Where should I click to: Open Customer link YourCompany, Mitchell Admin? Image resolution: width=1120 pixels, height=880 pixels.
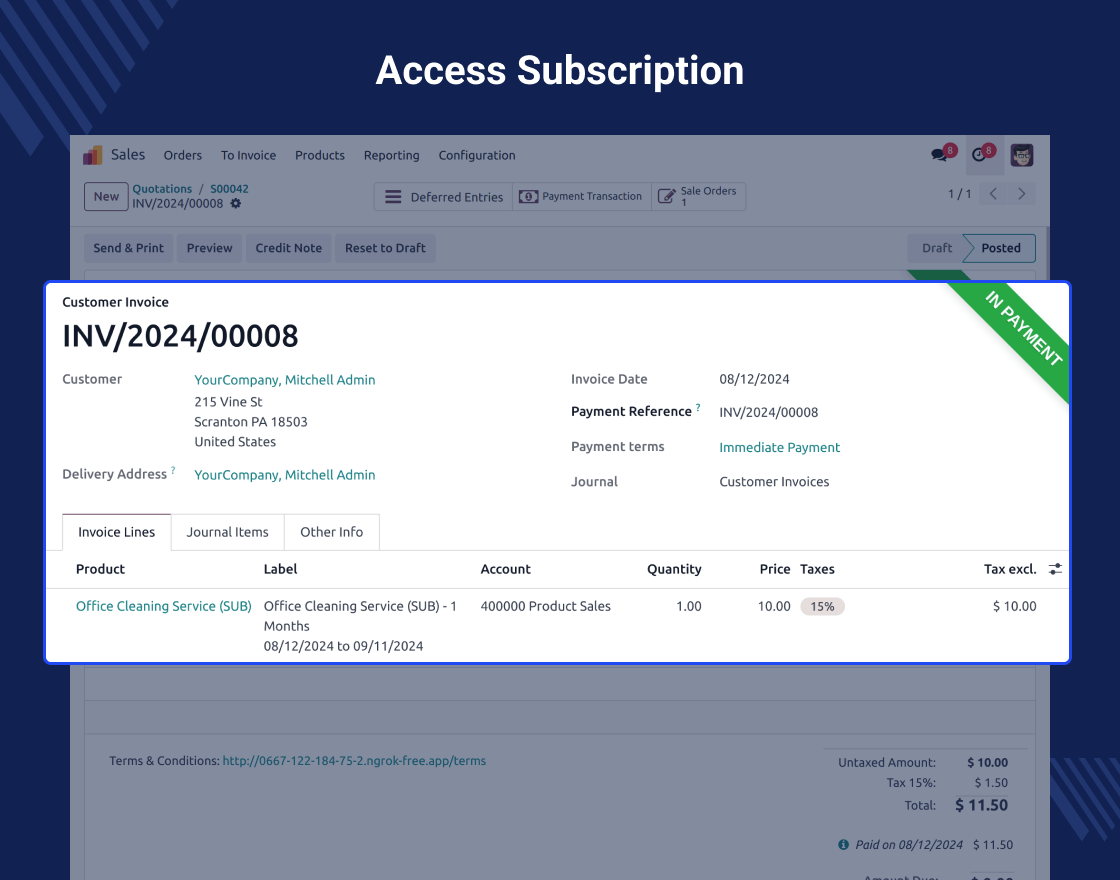point(284,380)
